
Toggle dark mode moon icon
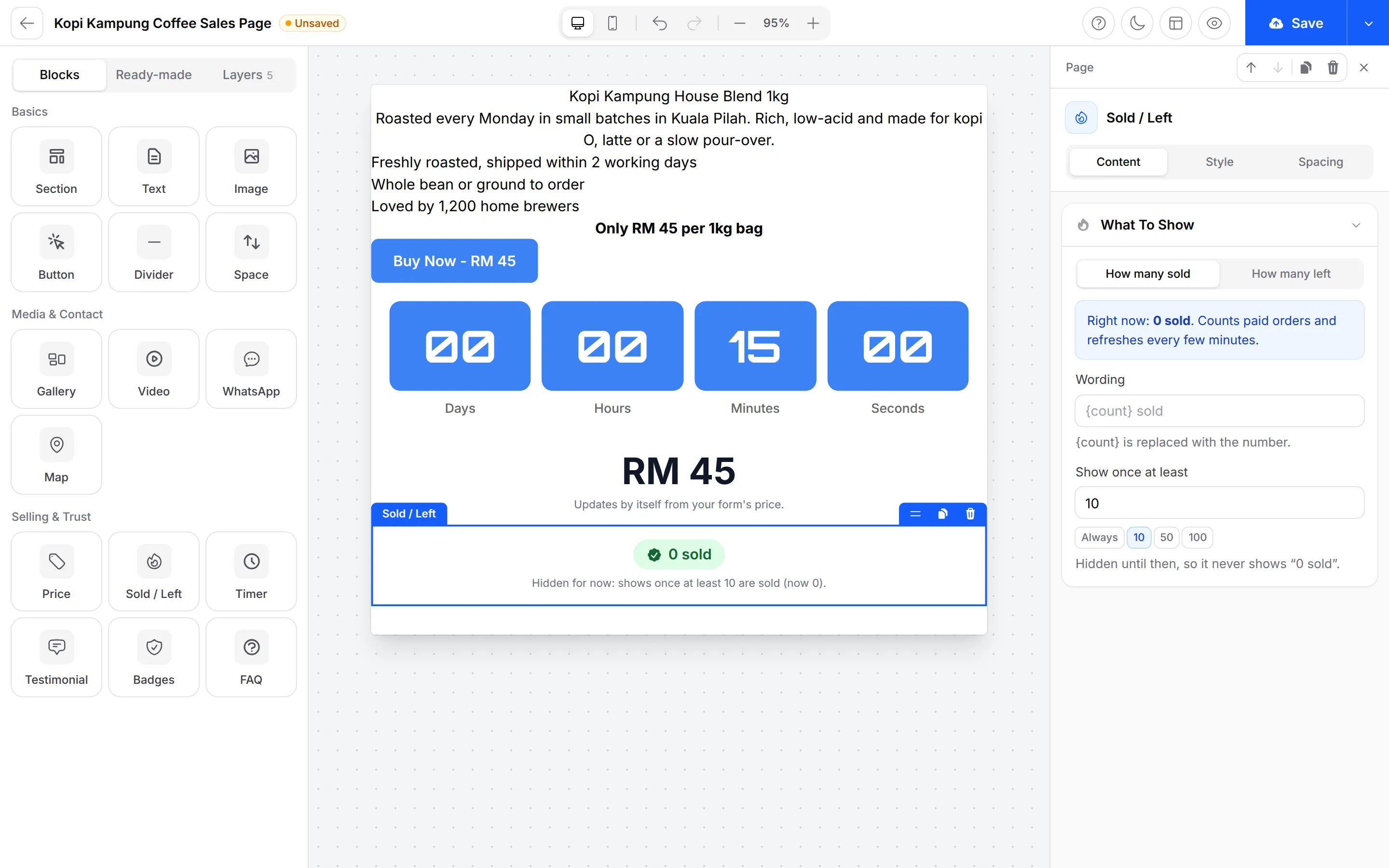tap(1137, 23)
